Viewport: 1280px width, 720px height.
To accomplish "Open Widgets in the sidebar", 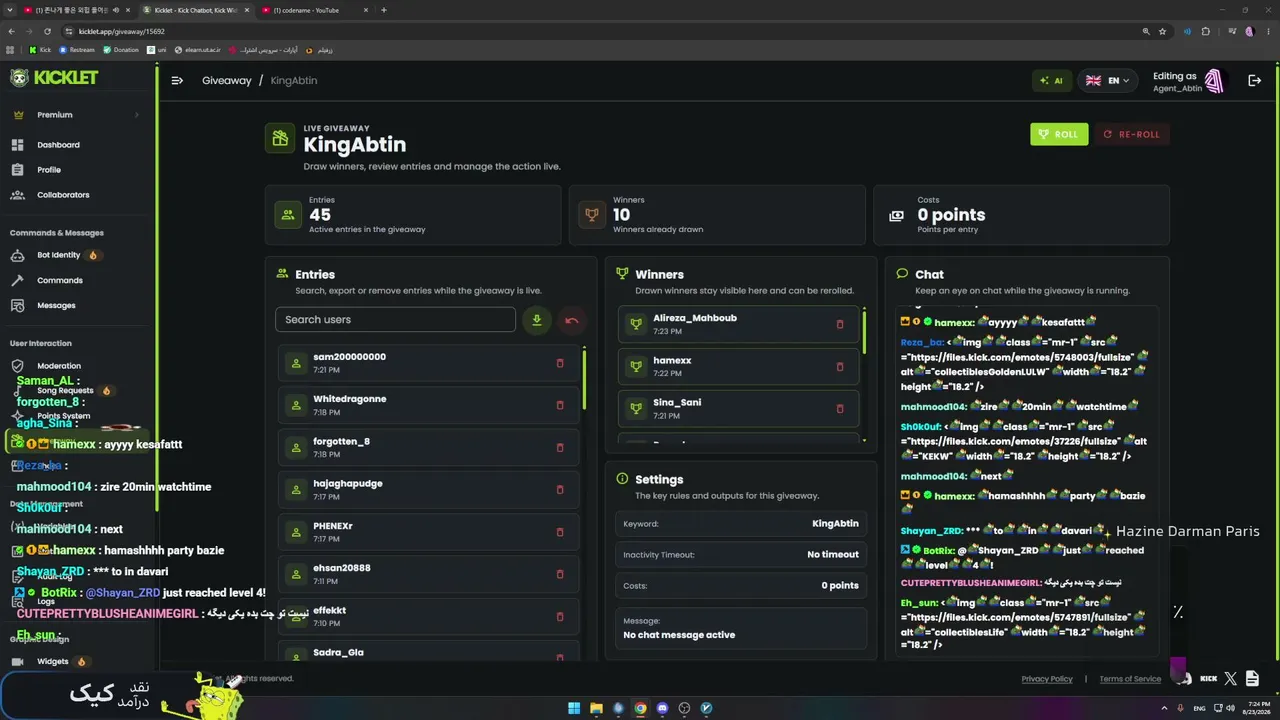I will click(53, 661).
